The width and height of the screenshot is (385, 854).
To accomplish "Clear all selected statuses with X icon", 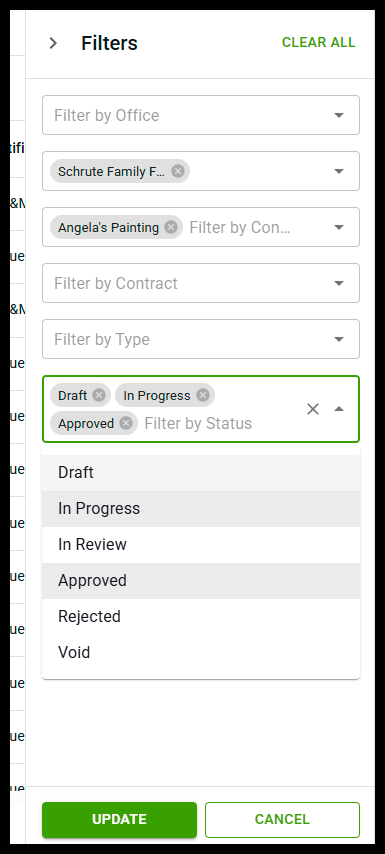I will tap(313, 409).
